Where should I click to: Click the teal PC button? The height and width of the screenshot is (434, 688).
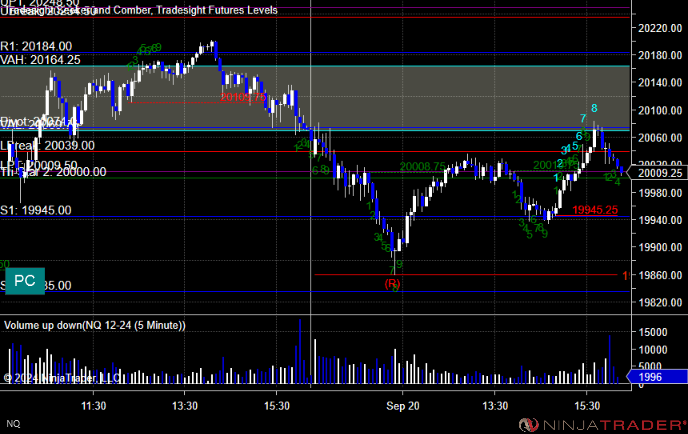coord(25,281)
